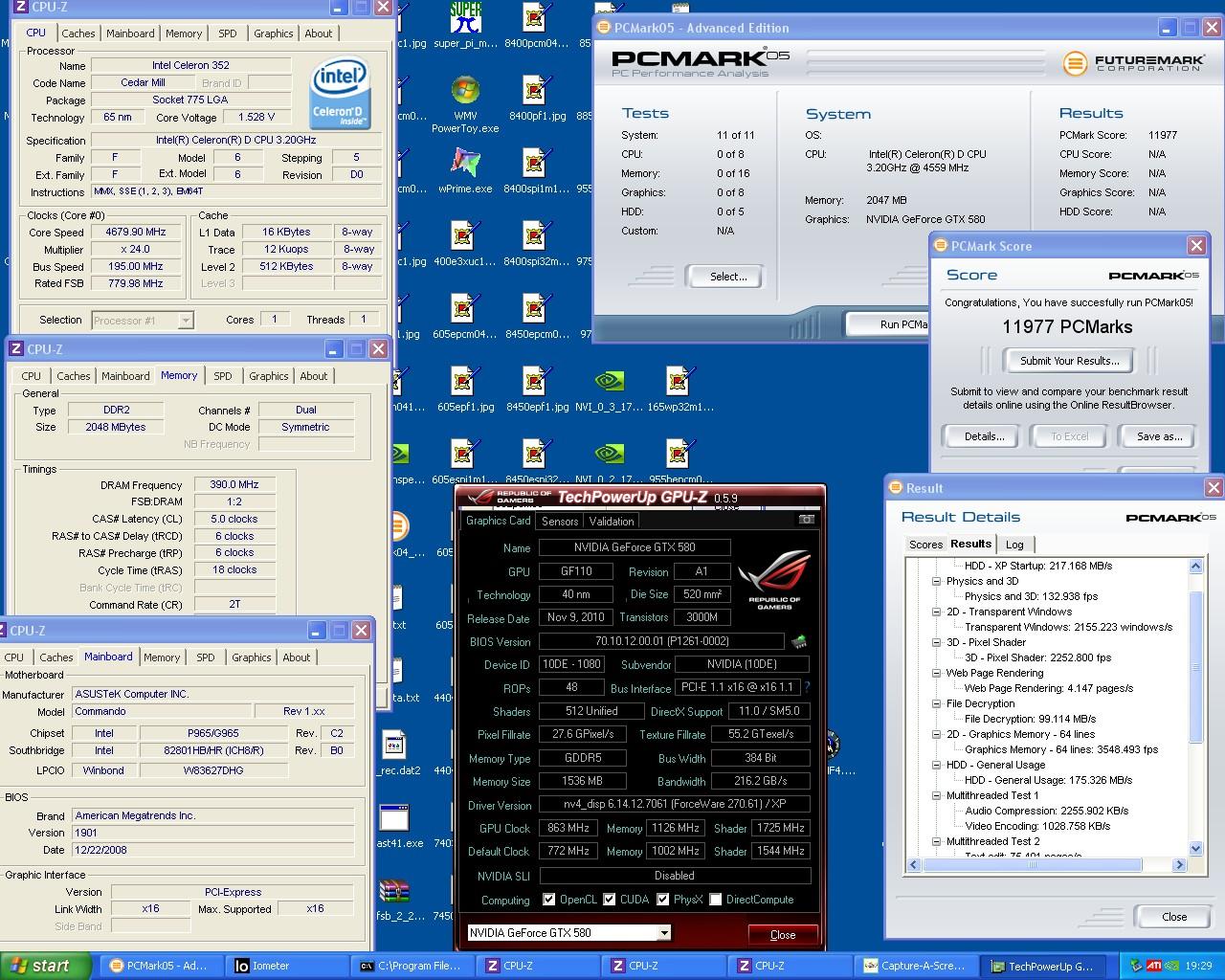The width and height of the screenshot is (1225, 980).
Task: Take a GPU-Z screenshot with camera icon
Action: pos(806,520)
